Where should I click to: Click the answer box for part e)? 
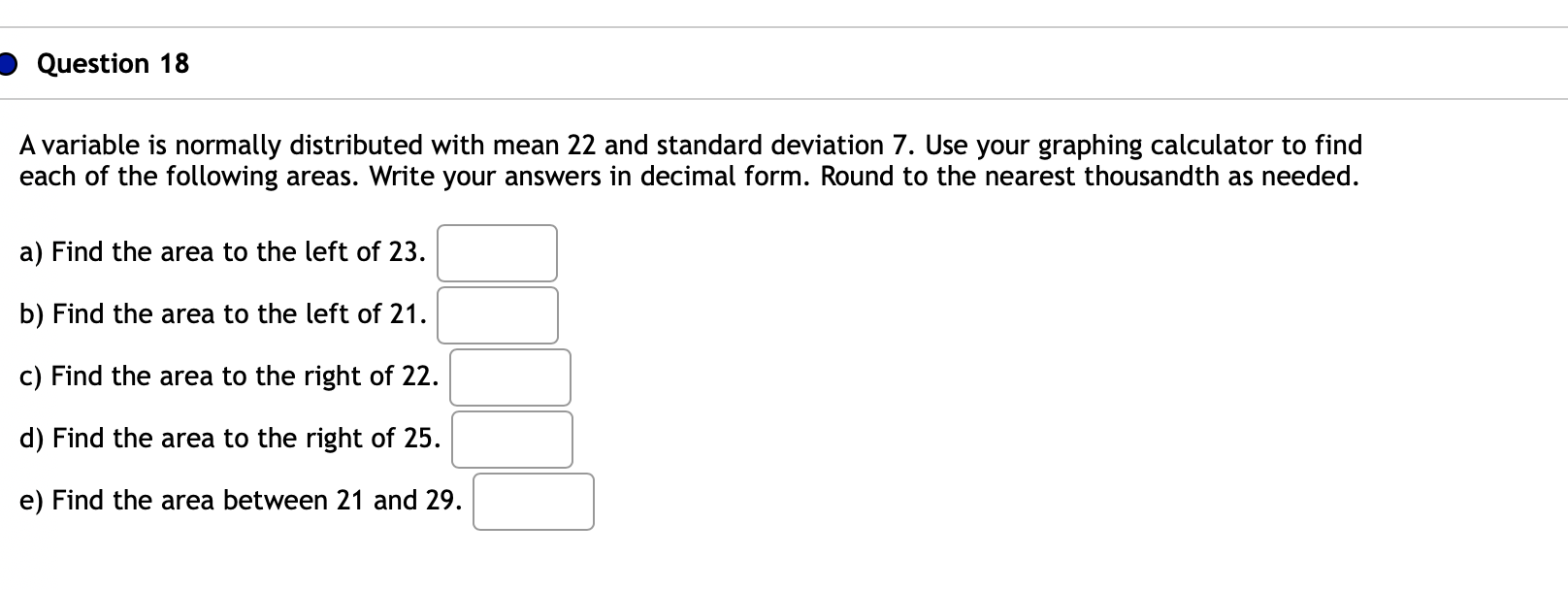(532, 501)
